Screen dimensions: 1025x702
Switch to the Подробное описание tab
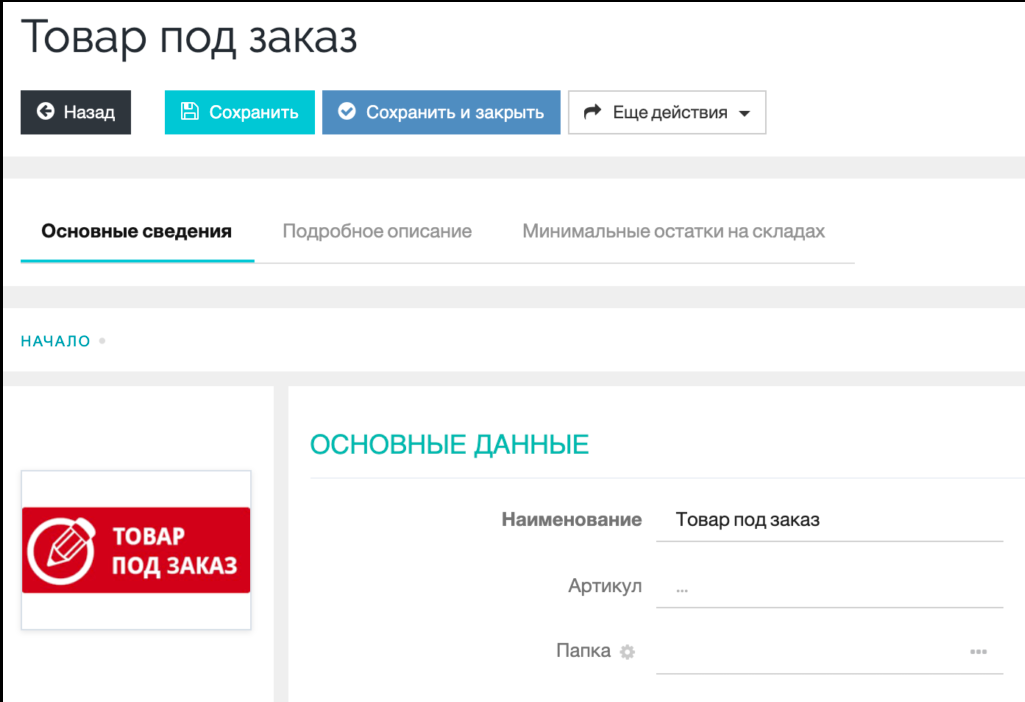pos(378,231)
